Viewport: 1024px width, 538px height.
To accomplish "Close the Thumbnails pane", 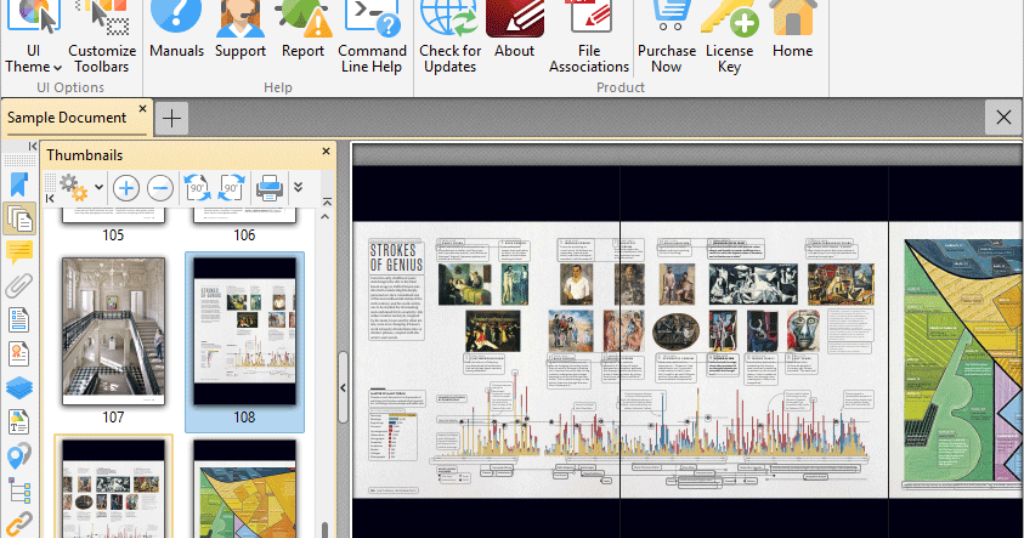I will pos(326,151).
